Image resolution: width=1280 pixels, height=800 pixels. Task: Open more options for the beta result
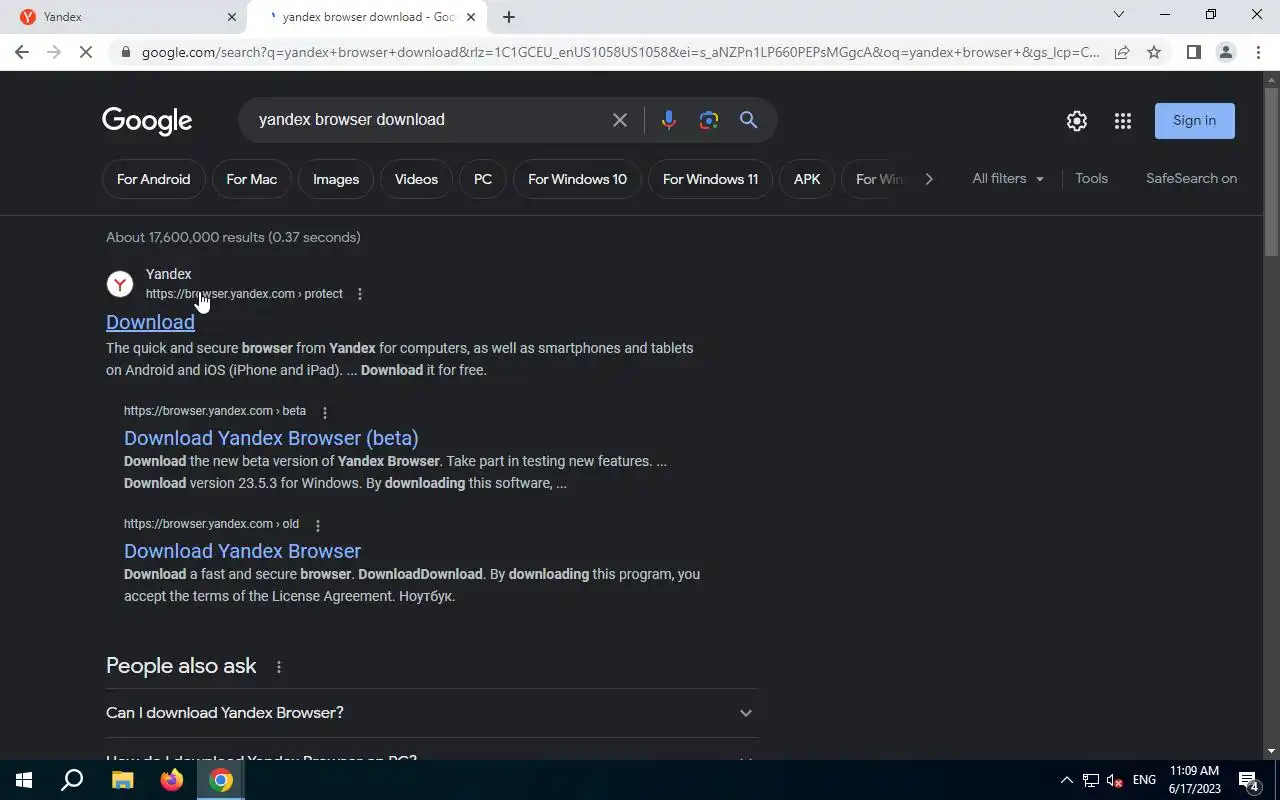324,412
